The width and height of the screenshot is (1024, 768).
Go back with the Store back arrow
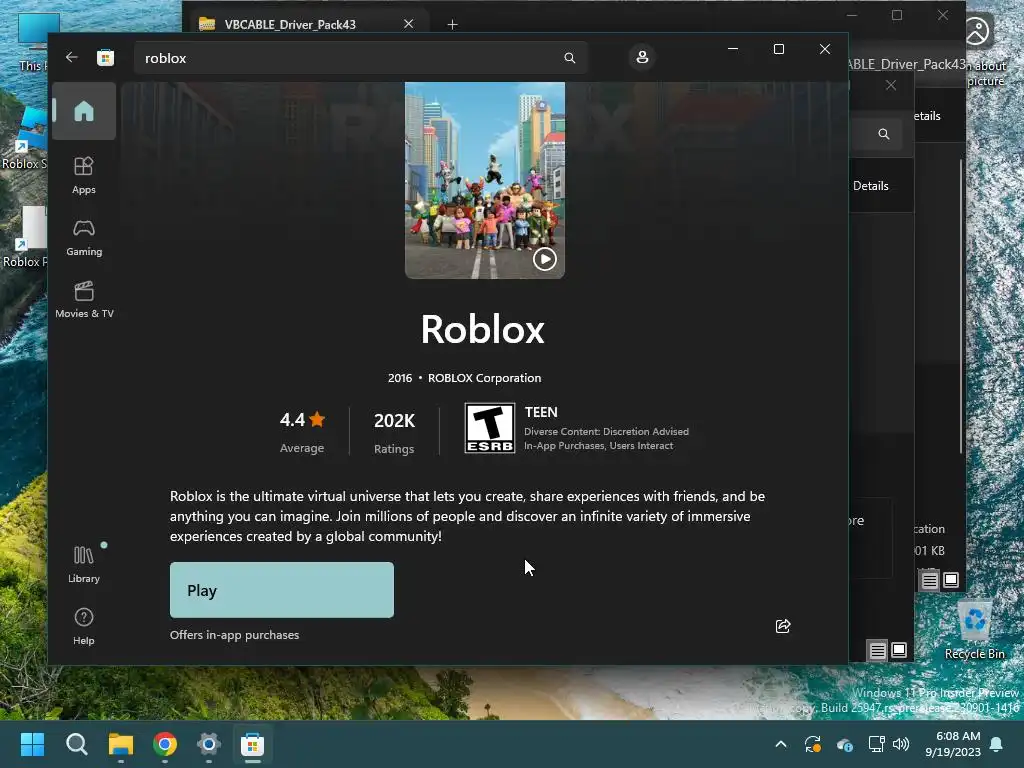[x=72, y=57]
